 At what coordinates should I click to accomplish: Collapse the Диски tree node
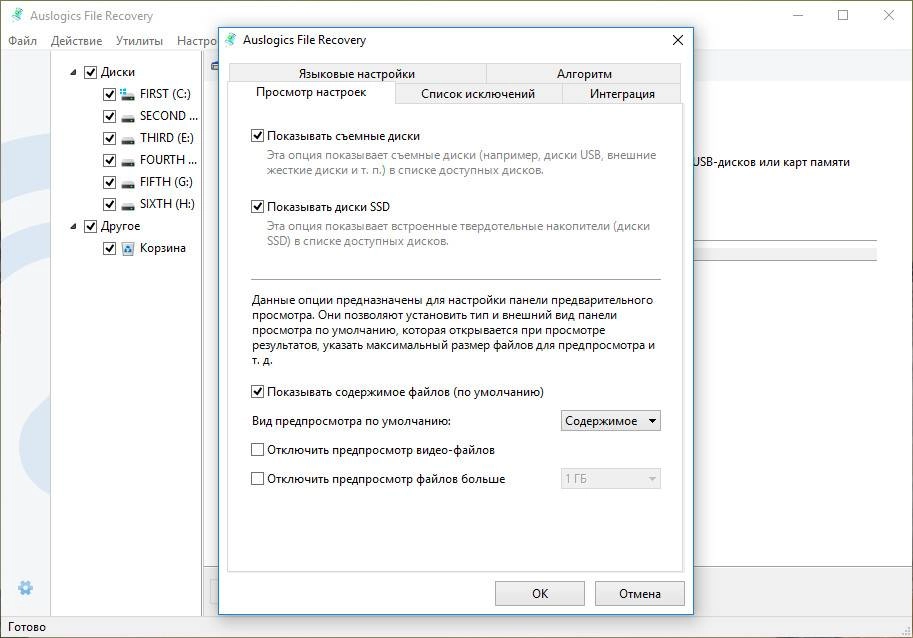pos(73,72)
